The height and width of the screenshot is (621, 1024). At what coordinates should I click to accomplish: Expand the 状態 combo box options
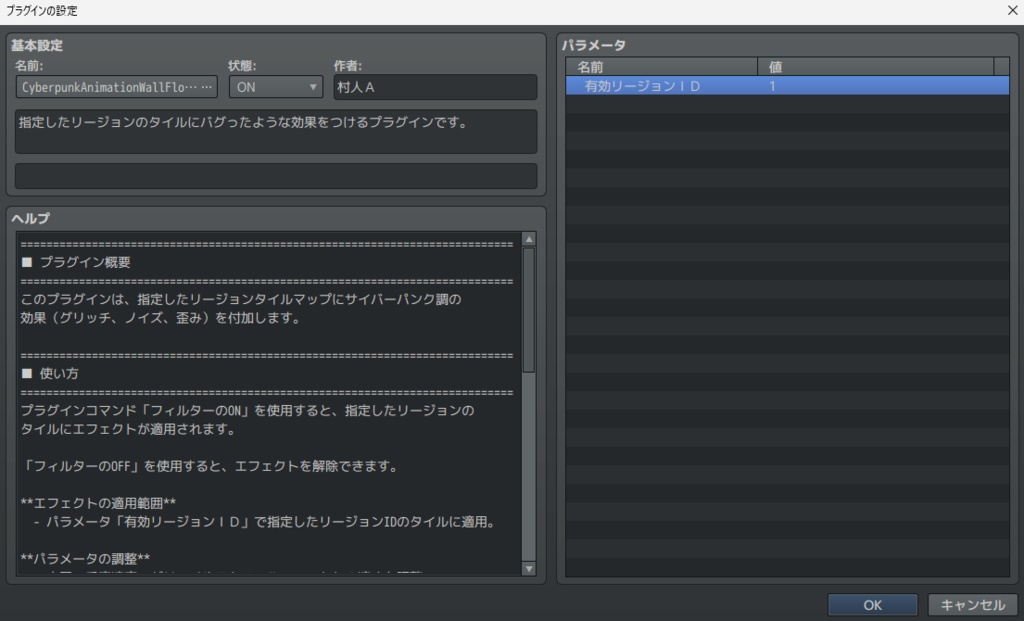[x=311, y=87]
